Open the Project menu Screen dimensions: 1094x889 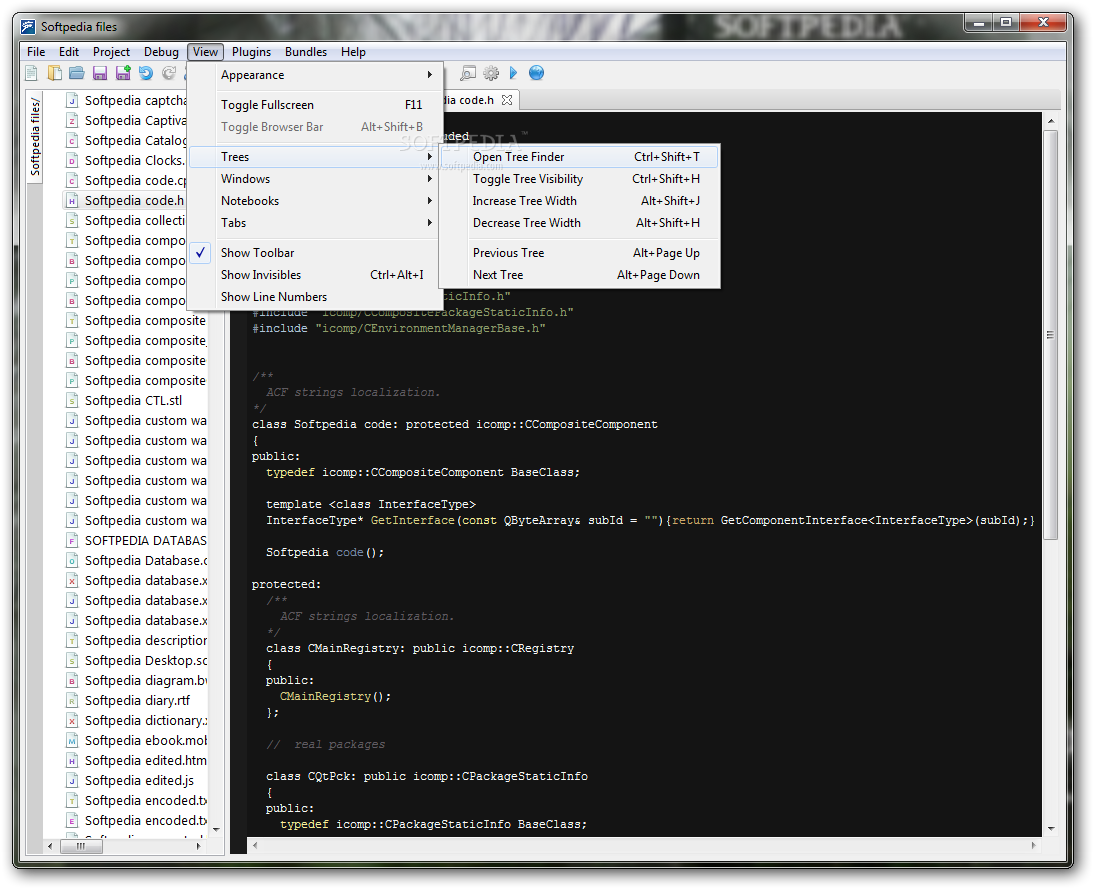[112, 52]
